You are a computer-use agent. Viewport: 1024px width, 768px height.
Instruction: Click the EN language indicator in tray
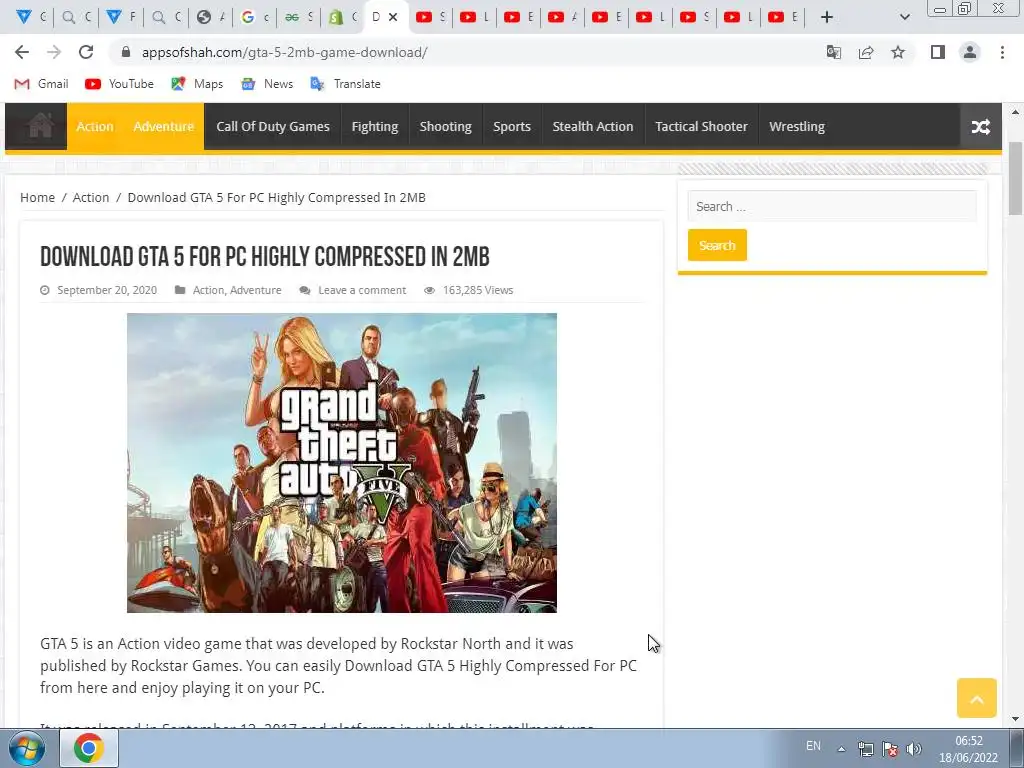(x=813, y=746)
